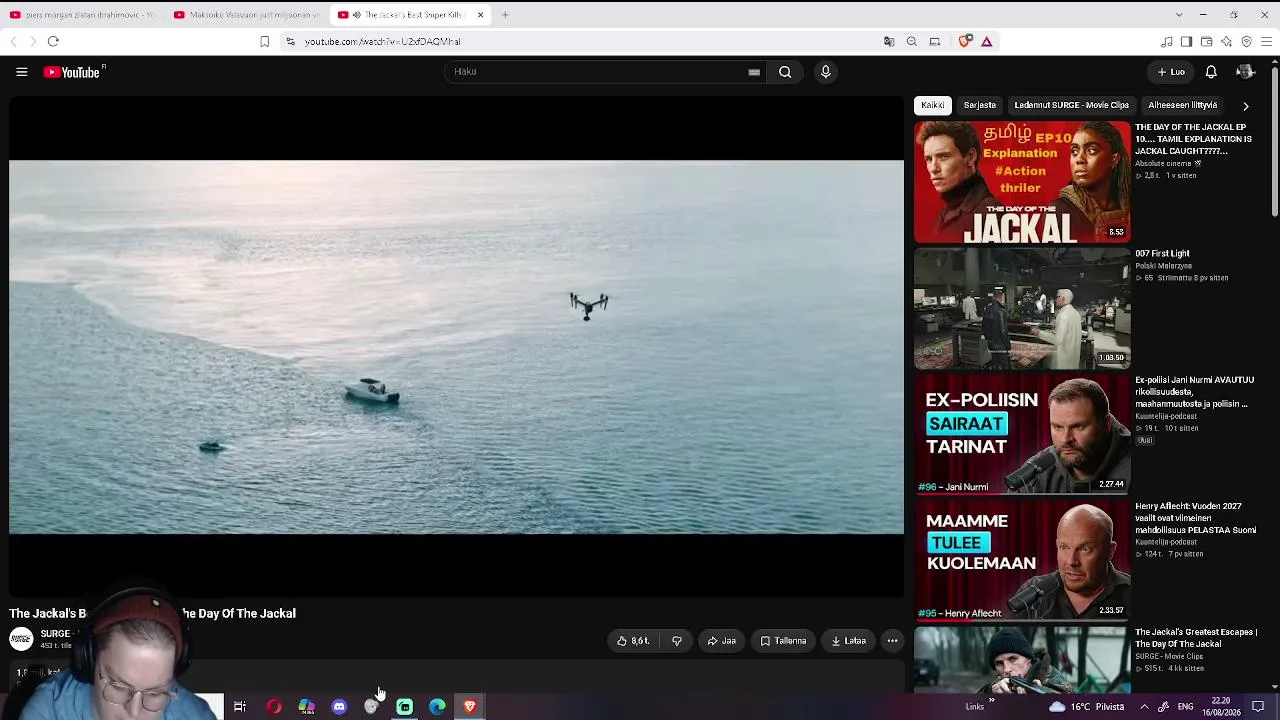The width and height of the screenshot is (1280, 720).
Task: Open Task View in the taskbar
Action: pyautogui.click(x=240, y=707)
